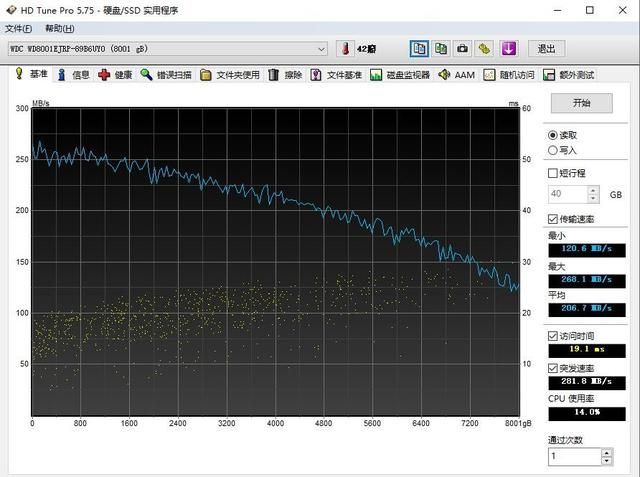
Task: Open the 擦除 erase tab
Action: coord(286,75)
